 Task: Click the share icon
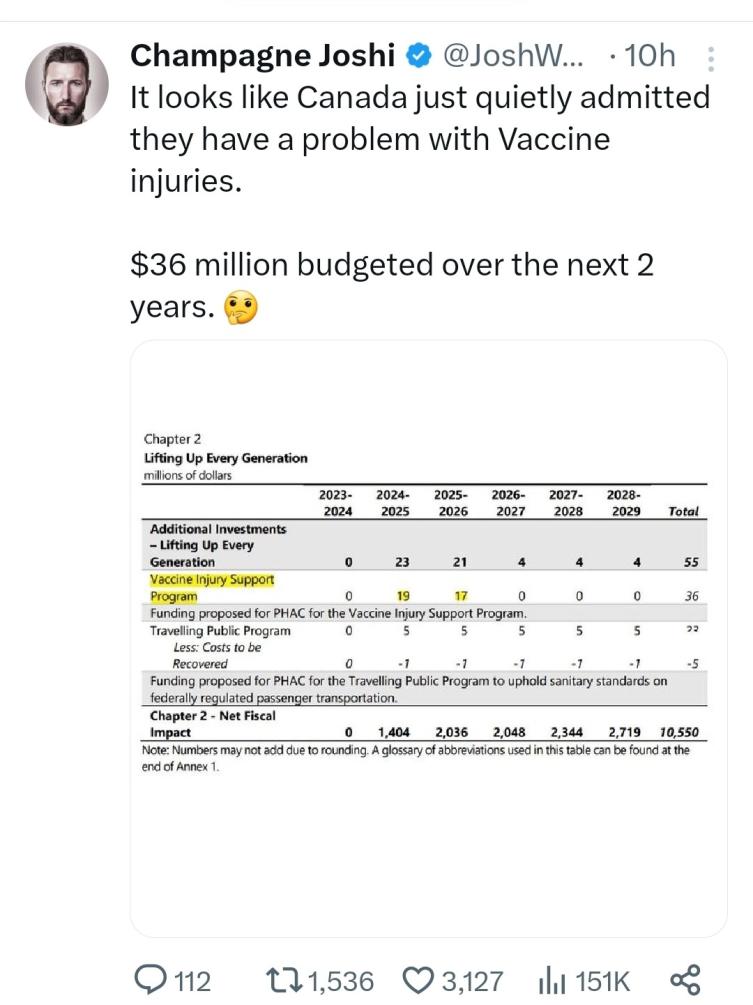pyautogui.click(x=685, y=979)
